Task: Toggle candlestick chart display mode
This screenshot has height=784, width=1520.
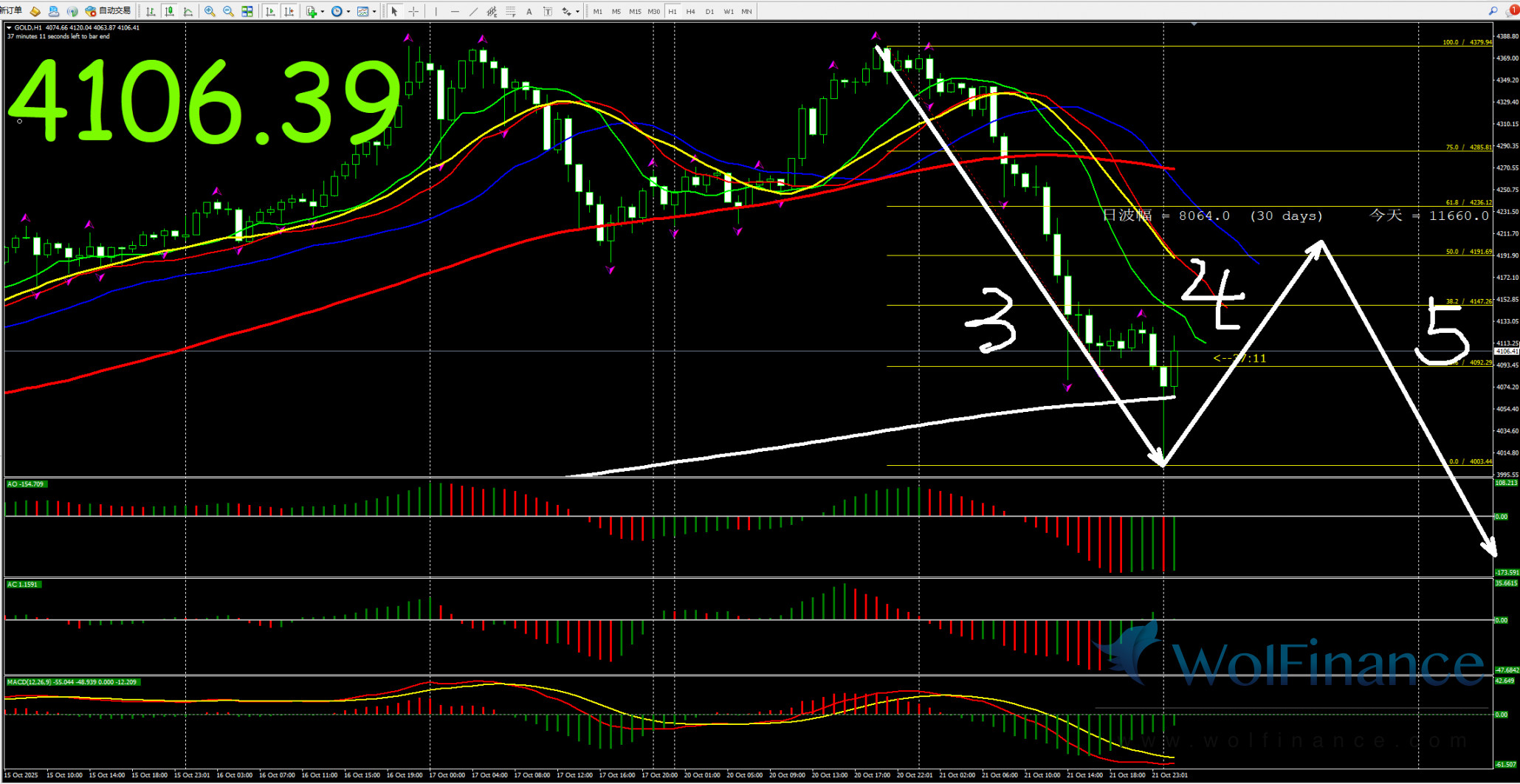Action: (x=170, y=11)
